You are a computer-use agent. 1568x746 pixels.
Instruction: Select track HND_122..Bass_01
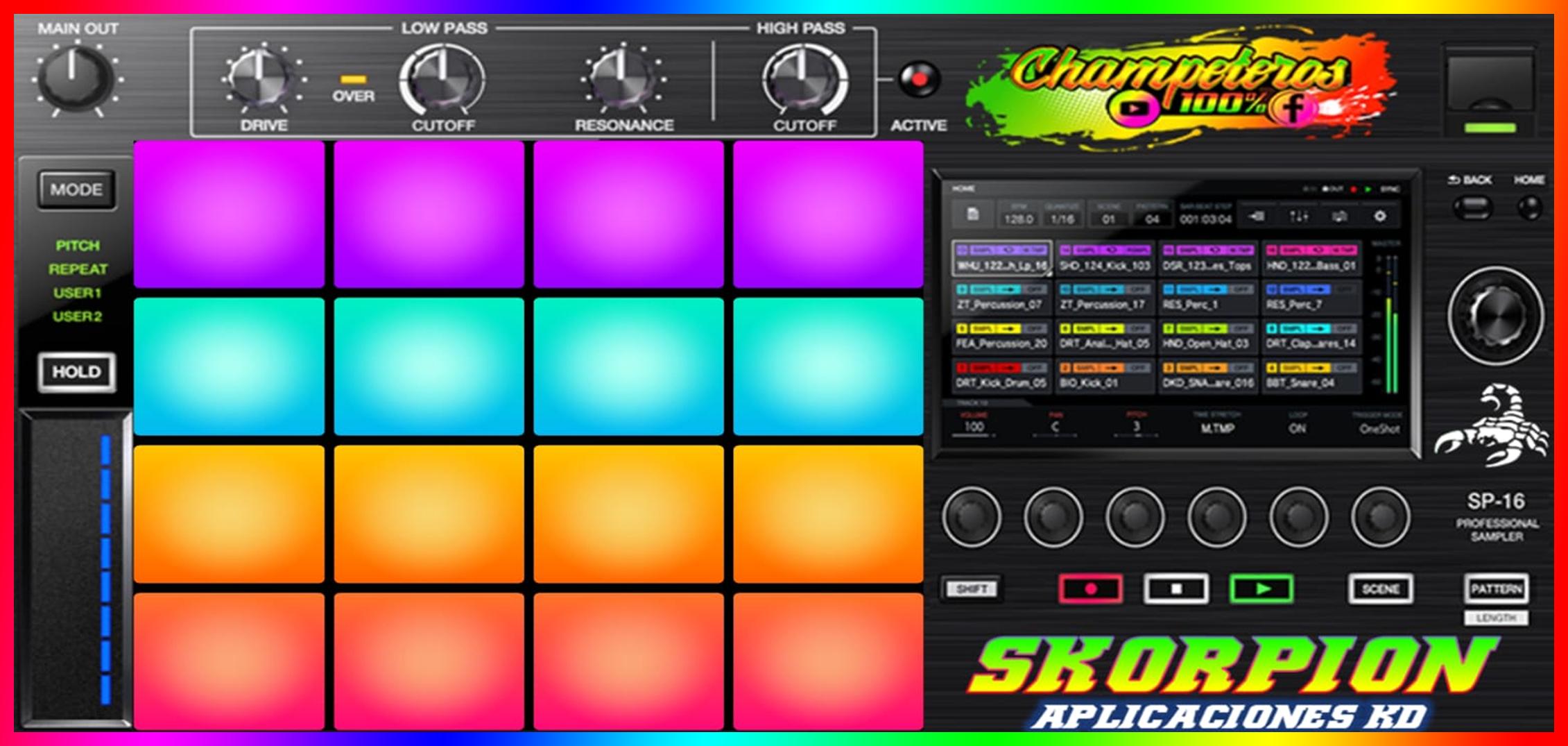point(1311,258)
